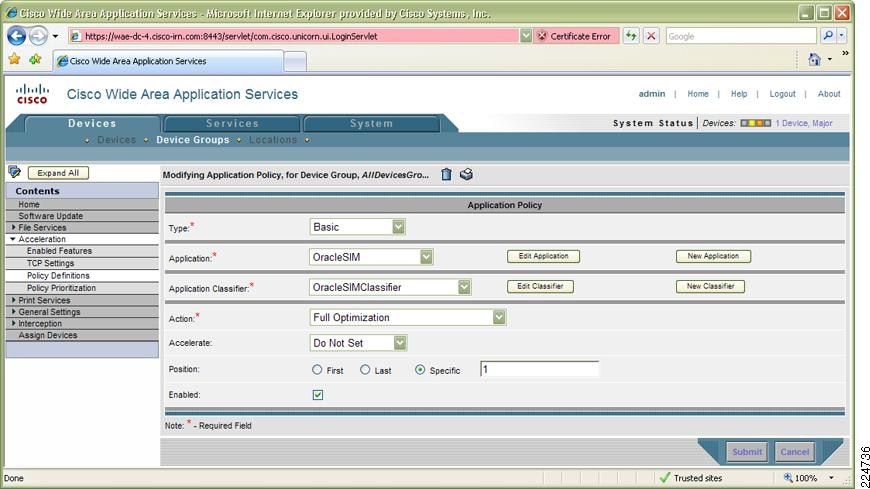Click the contents pane icon beside Expand All

click(14, 172)
